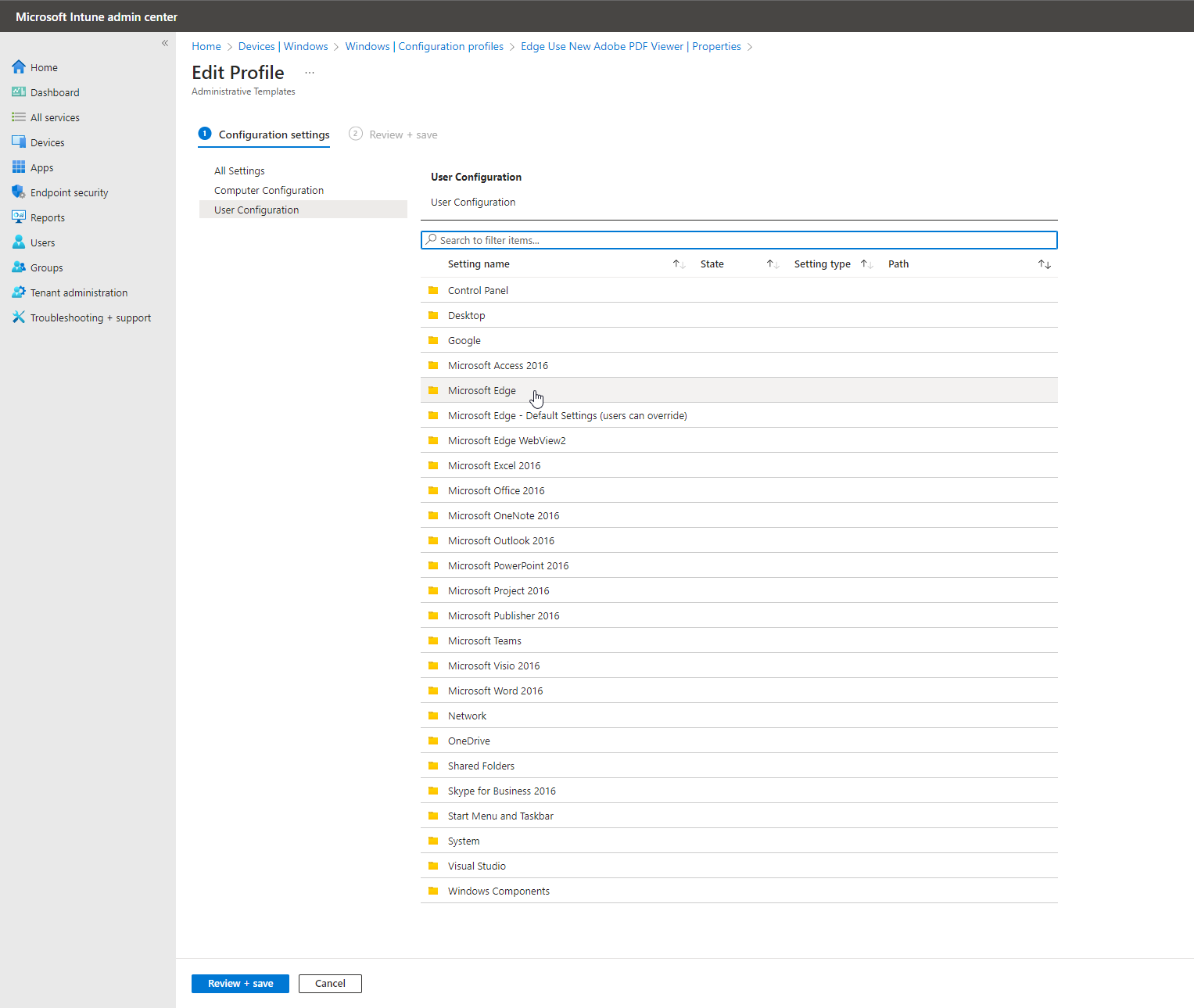Open Tenant administration icon

tap(19, 292)
